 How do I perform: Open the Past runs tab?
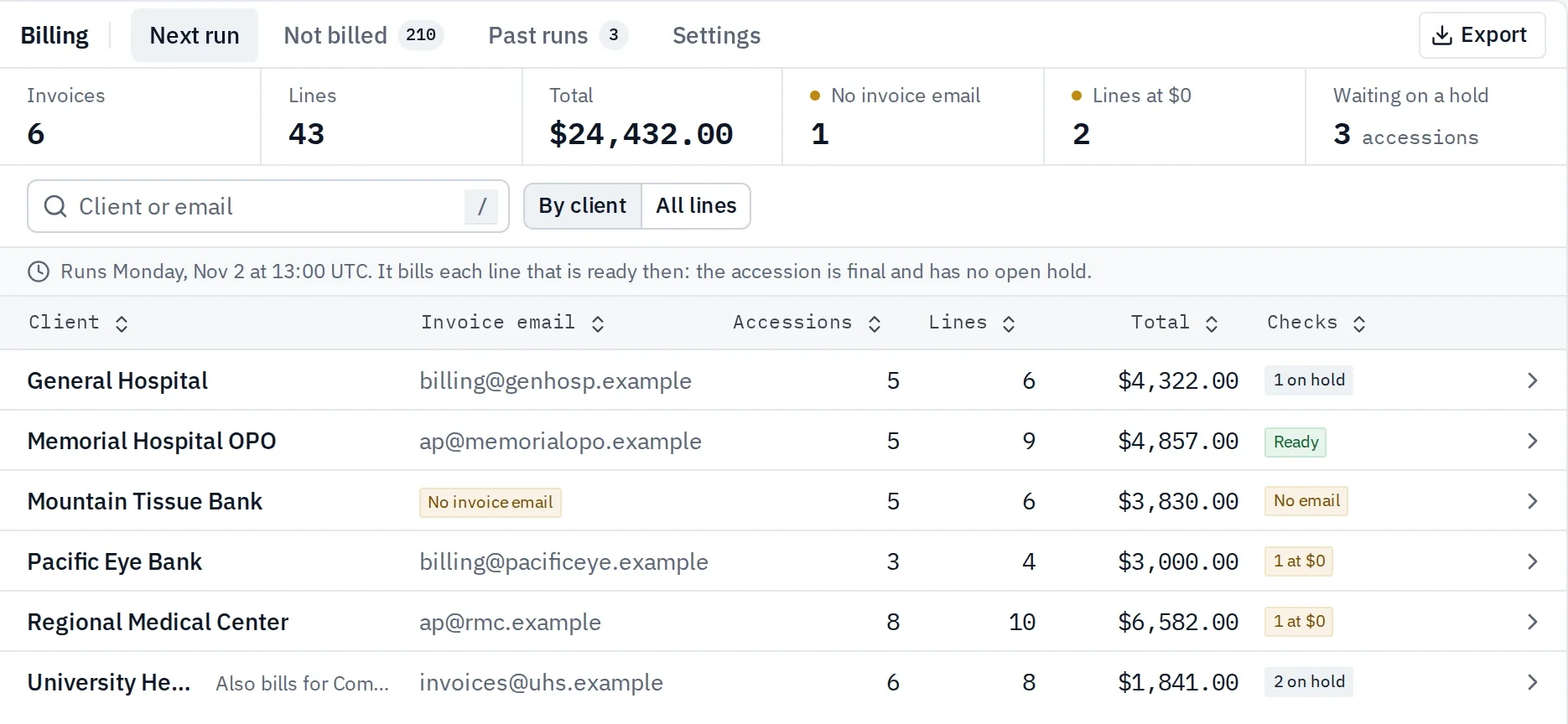pos(558,35)
